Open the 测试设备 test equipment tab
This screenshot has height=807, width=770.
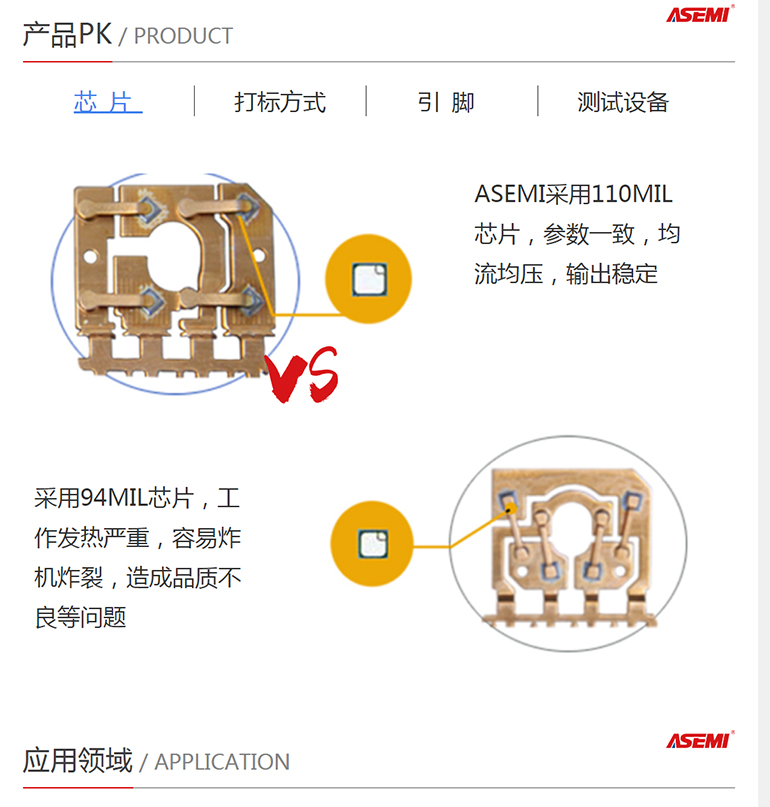tap(623, 102)
